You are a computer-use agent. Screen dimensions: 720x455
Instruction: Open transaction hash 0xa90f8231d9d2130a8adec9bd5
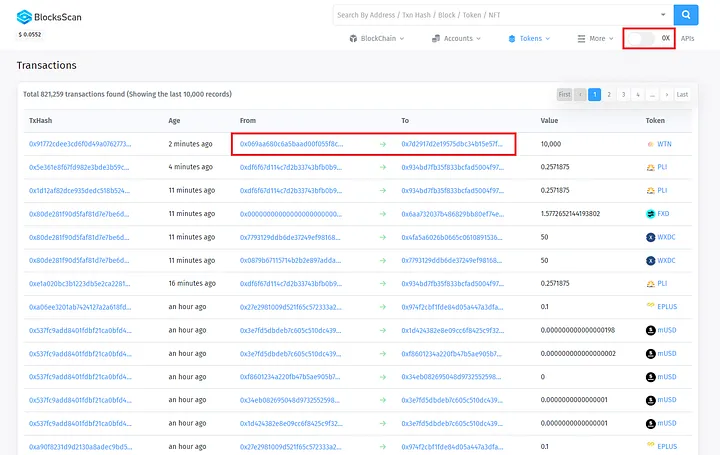click(80, 446)
